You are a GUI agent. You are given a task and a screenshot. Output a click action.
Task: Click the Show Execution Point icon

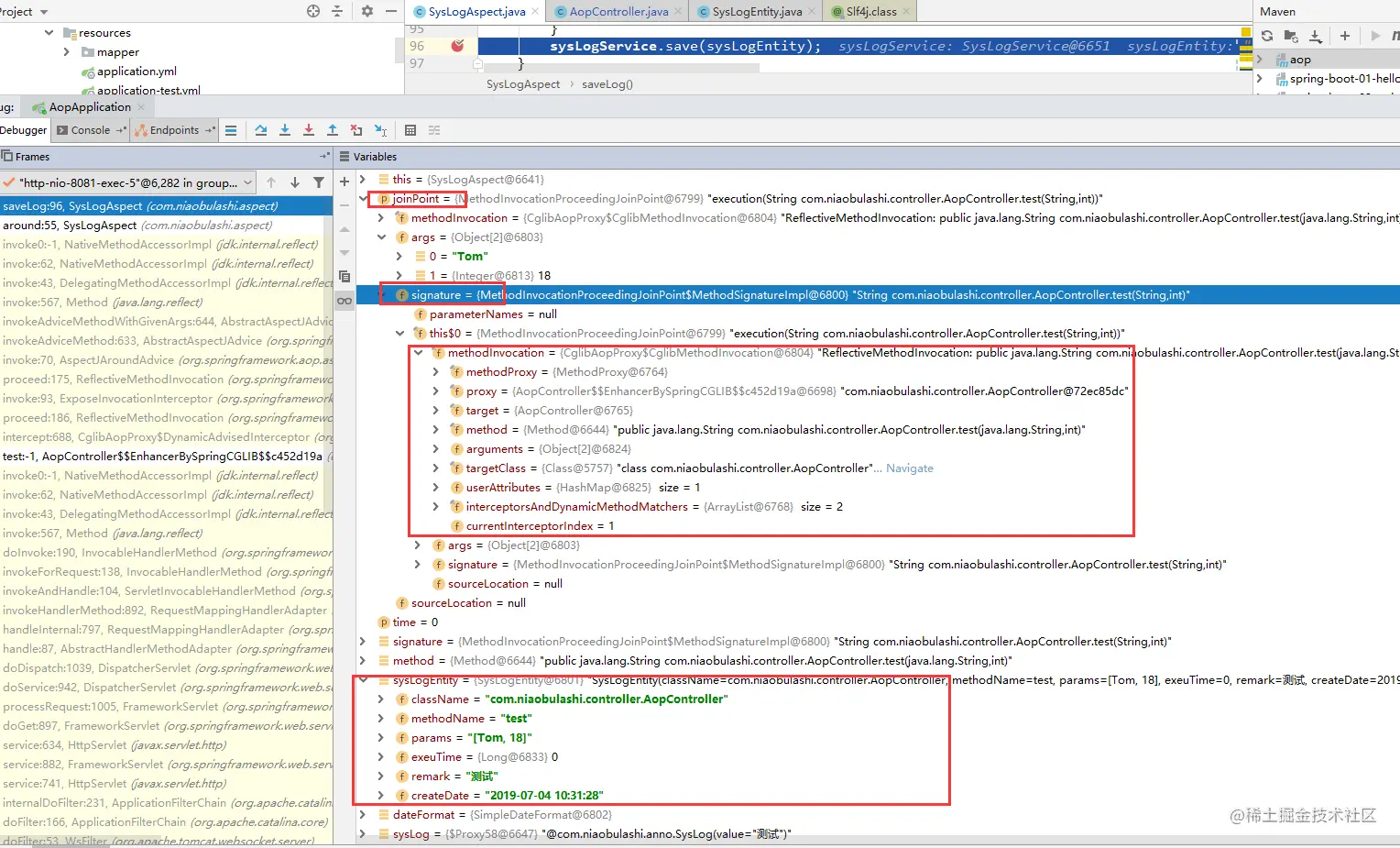[231, 130]
